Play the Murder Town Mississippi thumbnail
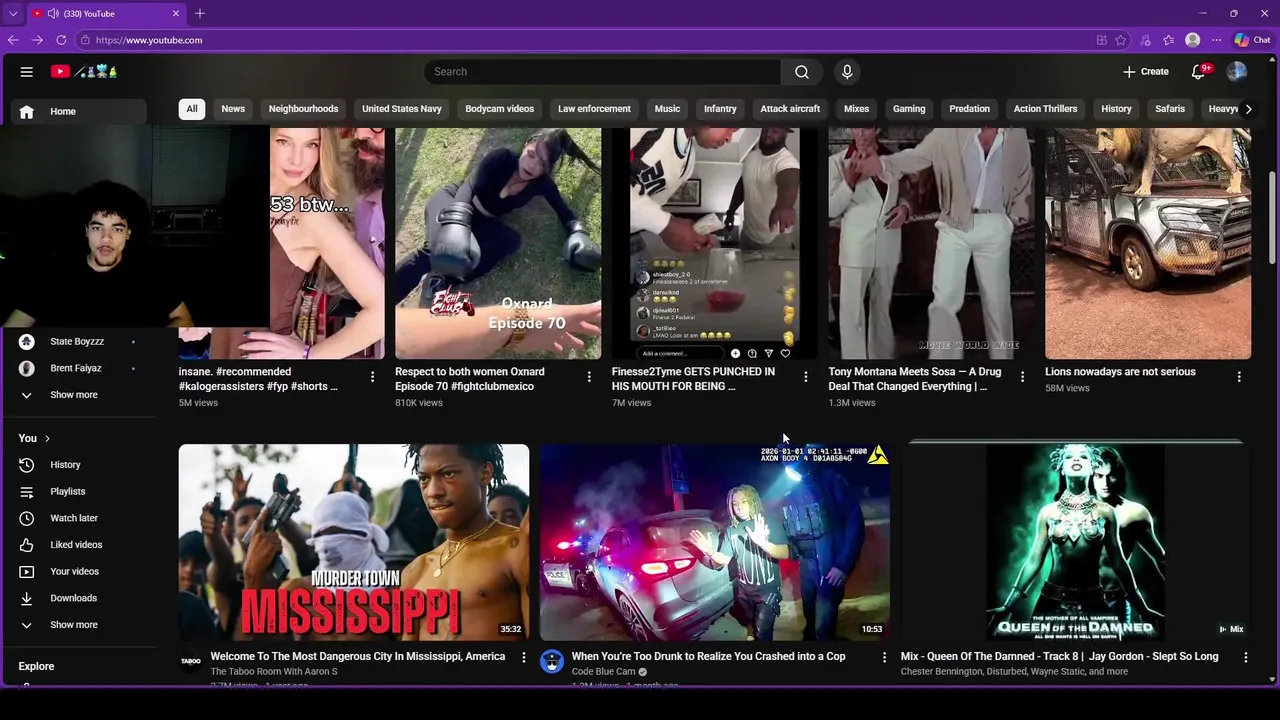 click(354, 542)
